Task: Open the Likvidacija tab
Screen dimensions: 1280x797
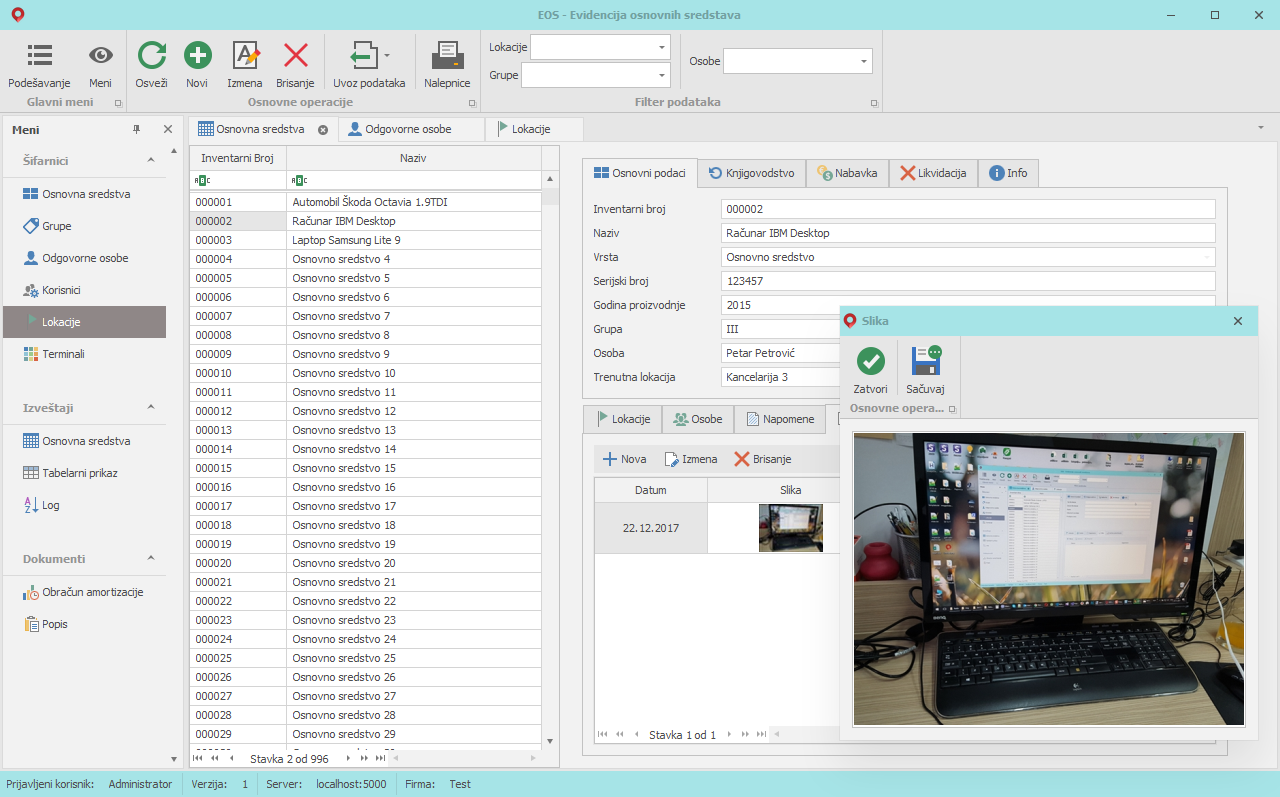Action: [x=933, y=173]
